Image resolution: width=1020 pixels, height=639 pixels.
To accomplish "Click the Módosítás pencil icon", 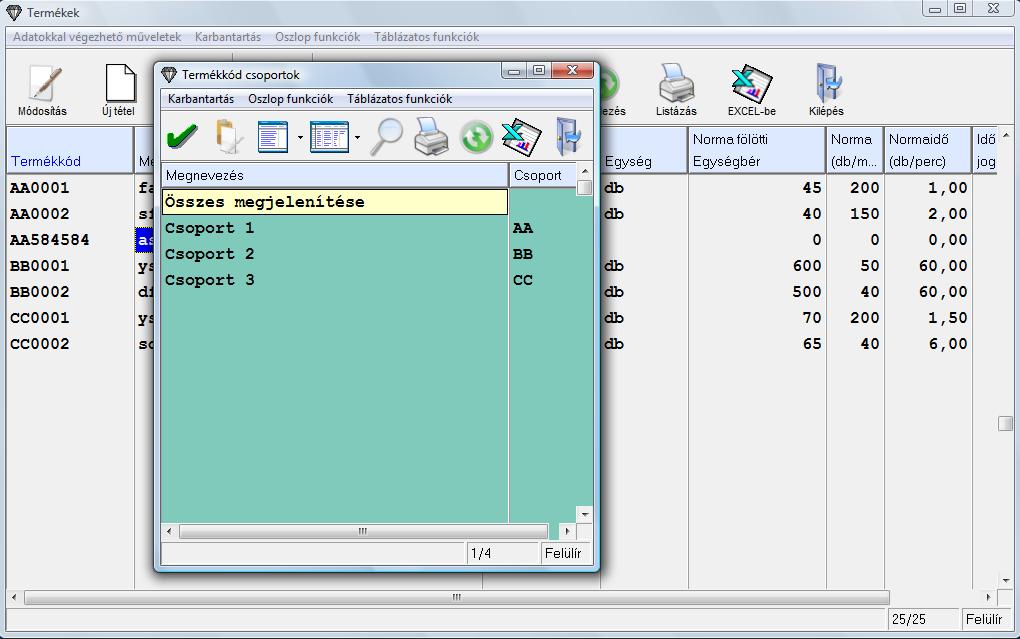I will [43, 90].
